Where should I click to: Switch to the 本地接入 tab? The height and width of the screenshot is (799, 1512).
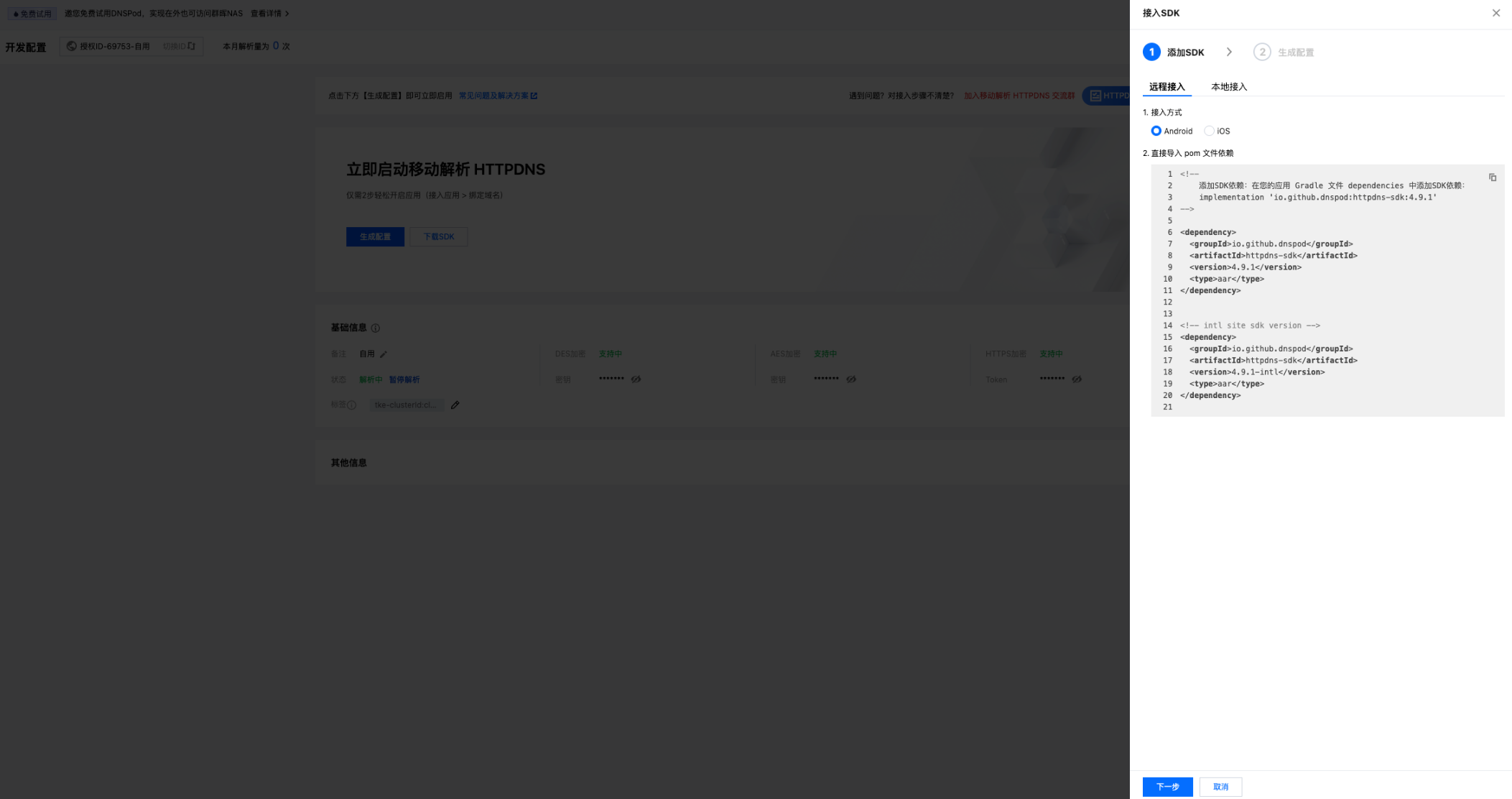(1228, 87)
